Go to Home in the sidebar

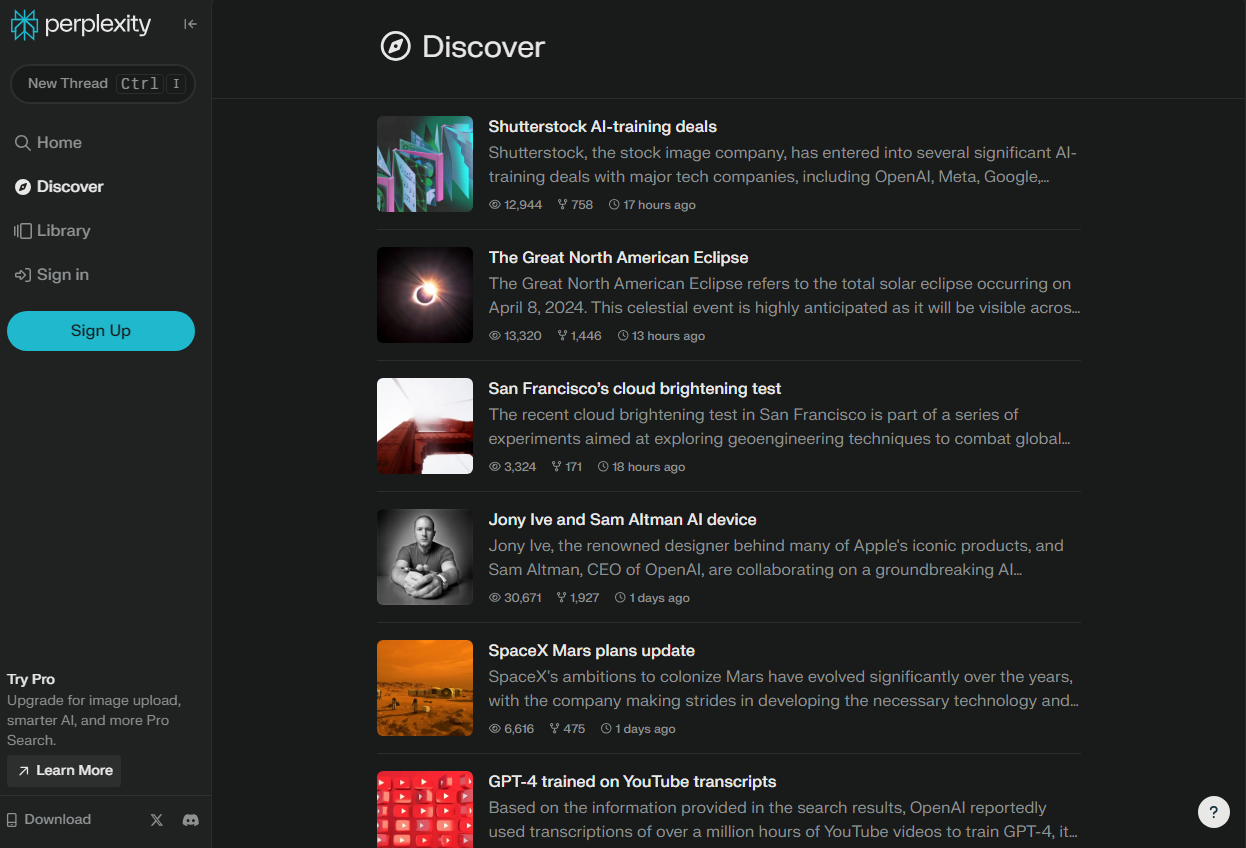(48, 143)
